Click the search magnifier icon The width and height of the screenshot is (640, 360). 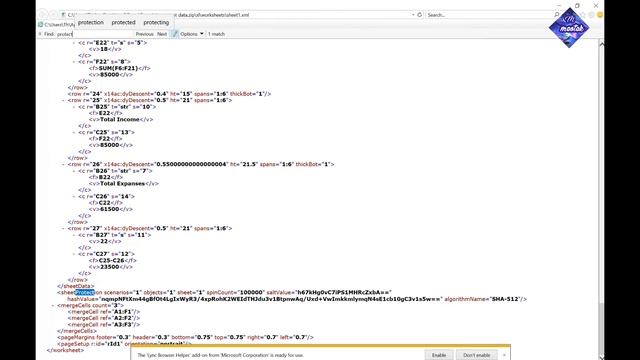(557, 15)
